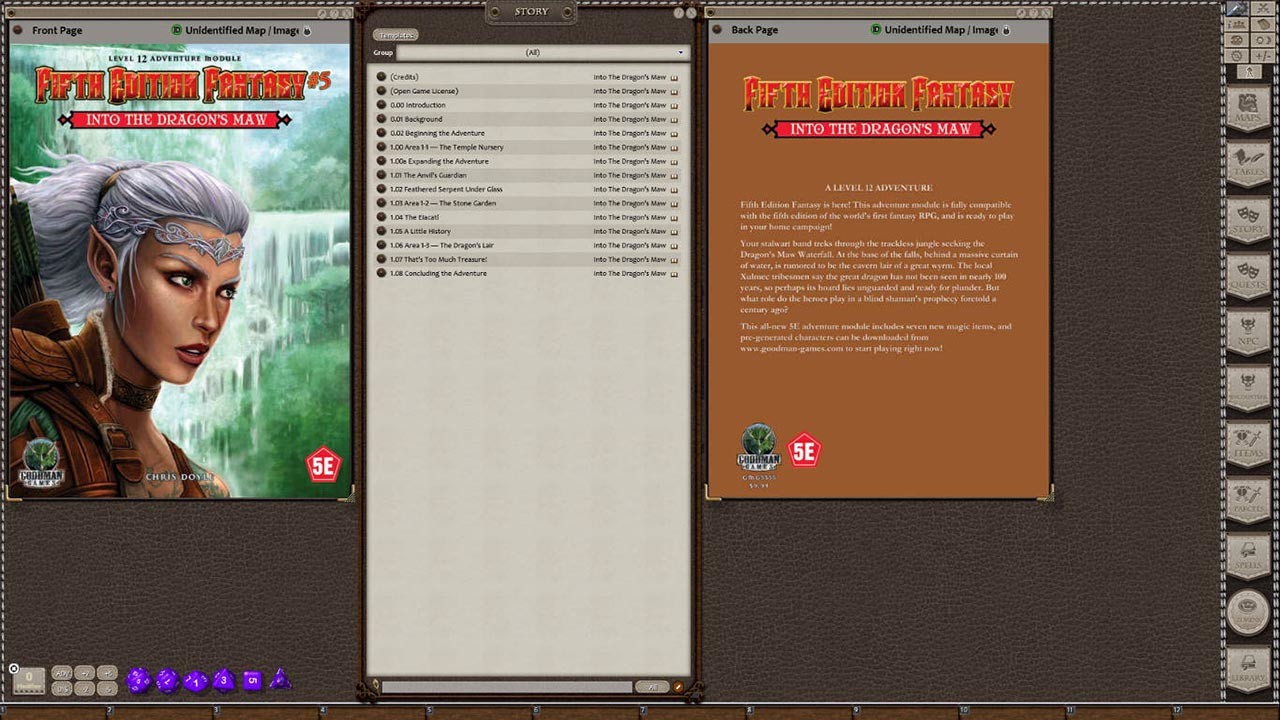Open the Quests sidebar panel
1280x720 pixels.
(x=1248, y=275)
